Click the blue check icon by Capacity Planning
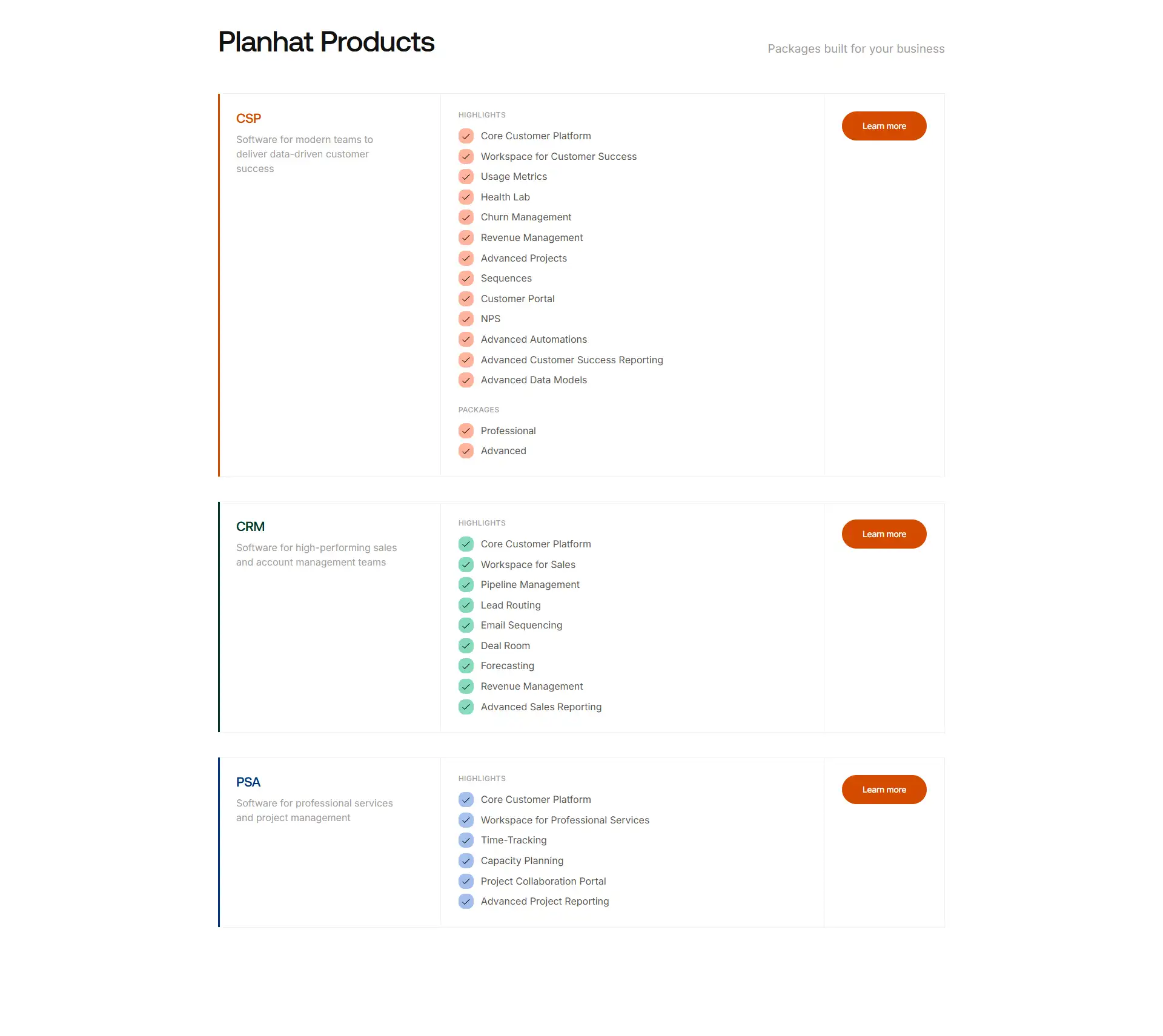 pos(466,860)
